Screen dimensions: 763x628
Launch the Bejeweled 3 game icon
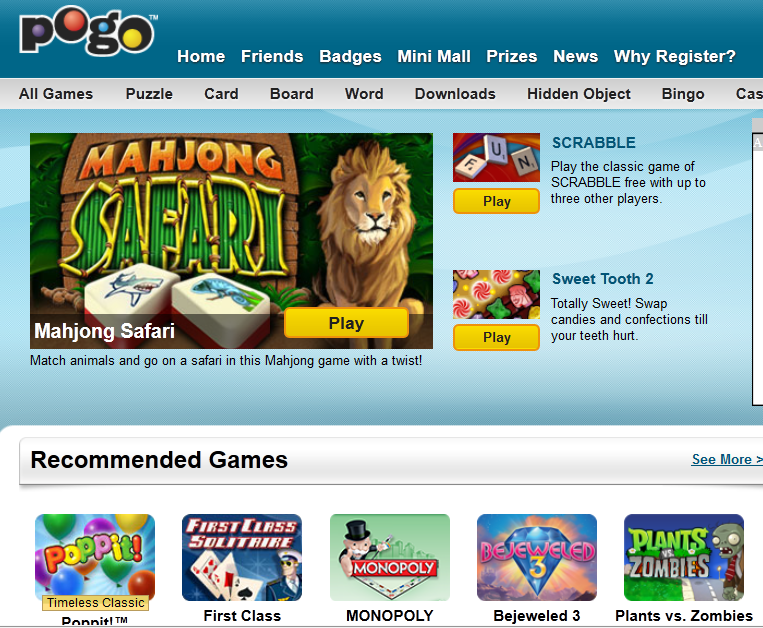[537, 557]
